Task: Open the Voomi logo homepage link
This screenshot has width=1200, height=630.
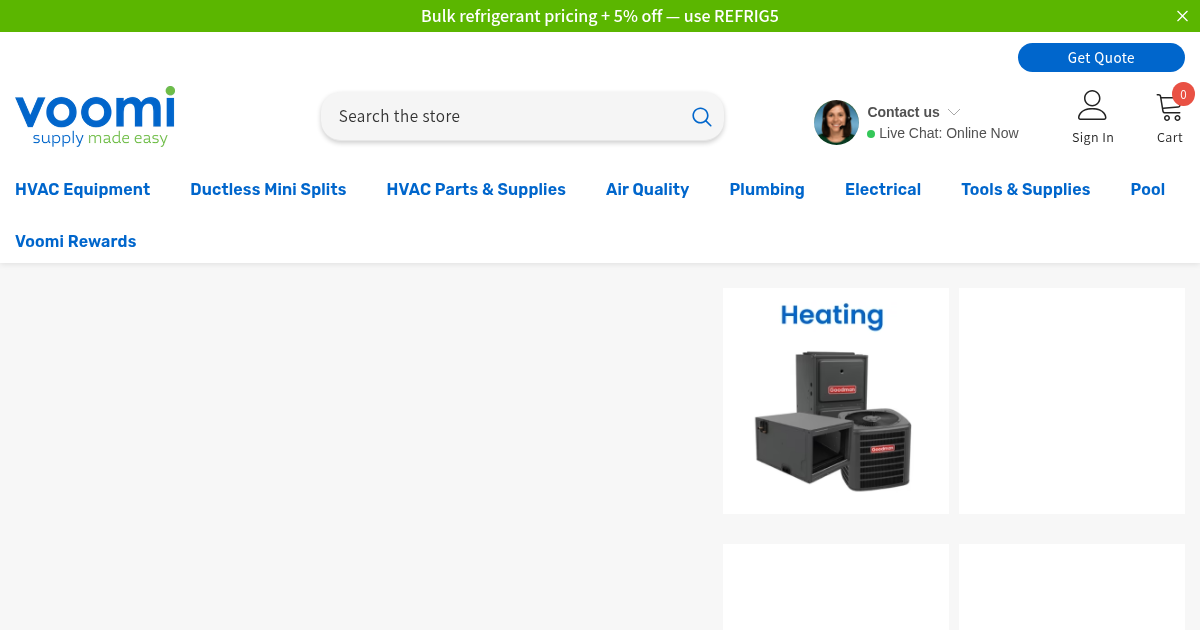Action: [x=95, y=116]
